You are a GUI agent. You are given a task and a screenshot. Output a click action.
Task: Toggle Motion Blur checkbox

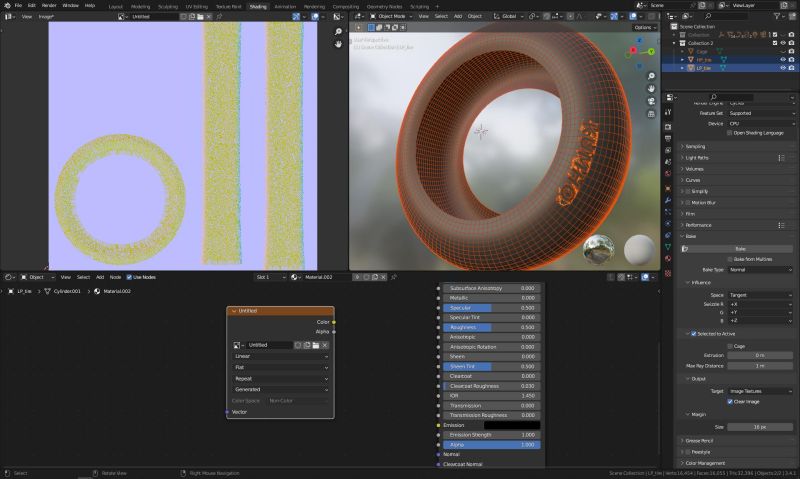tap(688, 203)
